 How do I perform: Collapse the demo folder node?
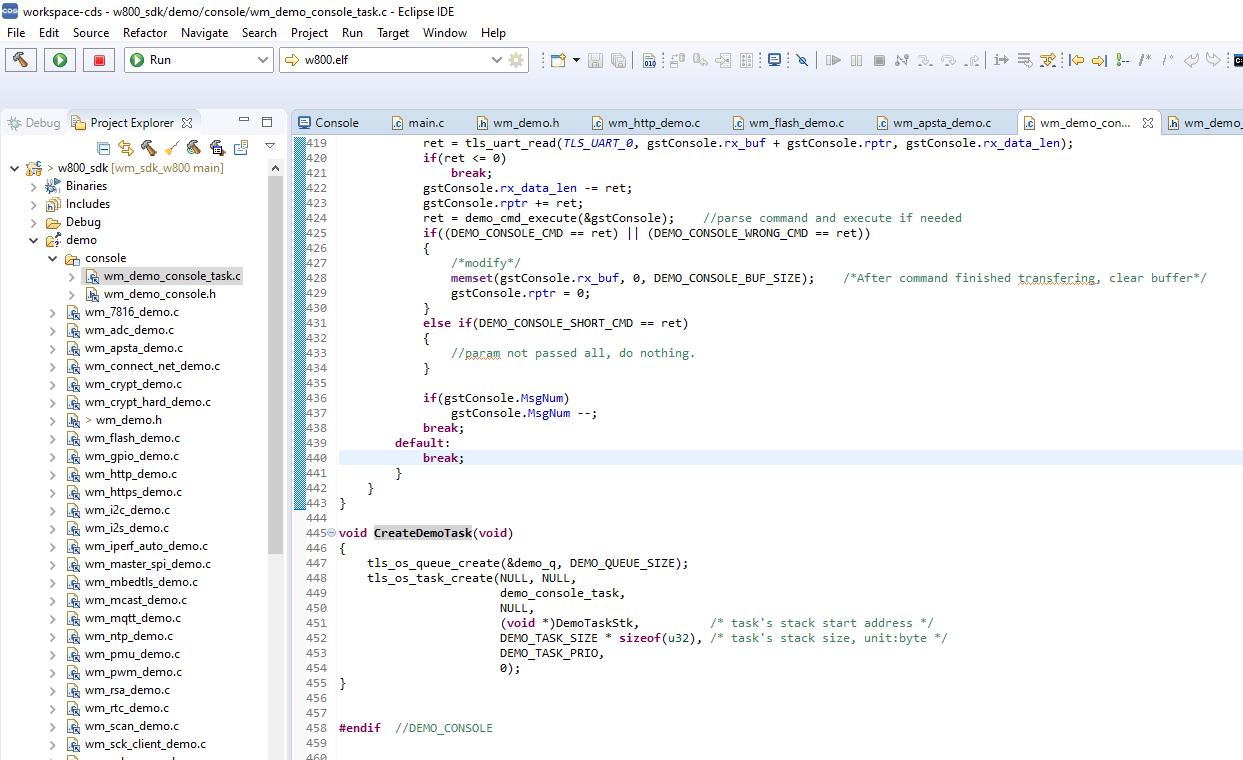pos(34,240)
